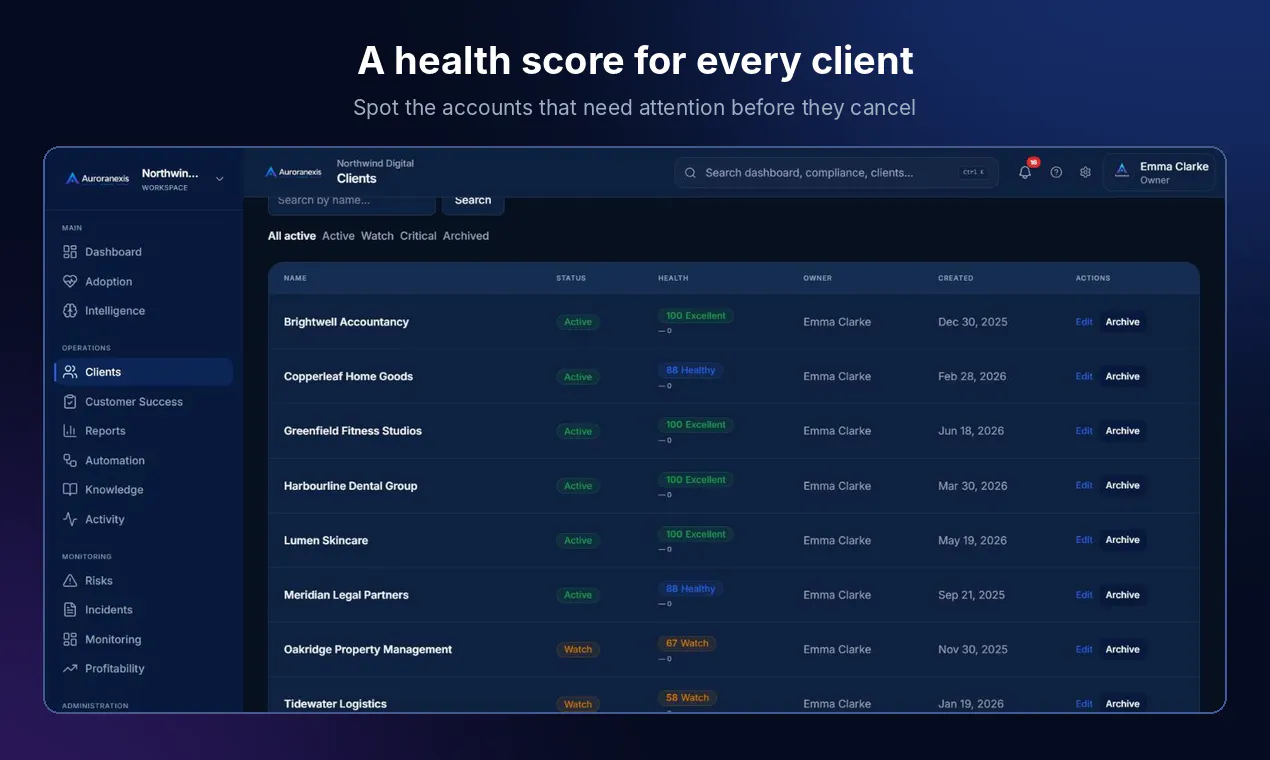The image size is (1270, 760).
Task: Click Copperleaf's 88 Healthy badge
Action: 690,371
